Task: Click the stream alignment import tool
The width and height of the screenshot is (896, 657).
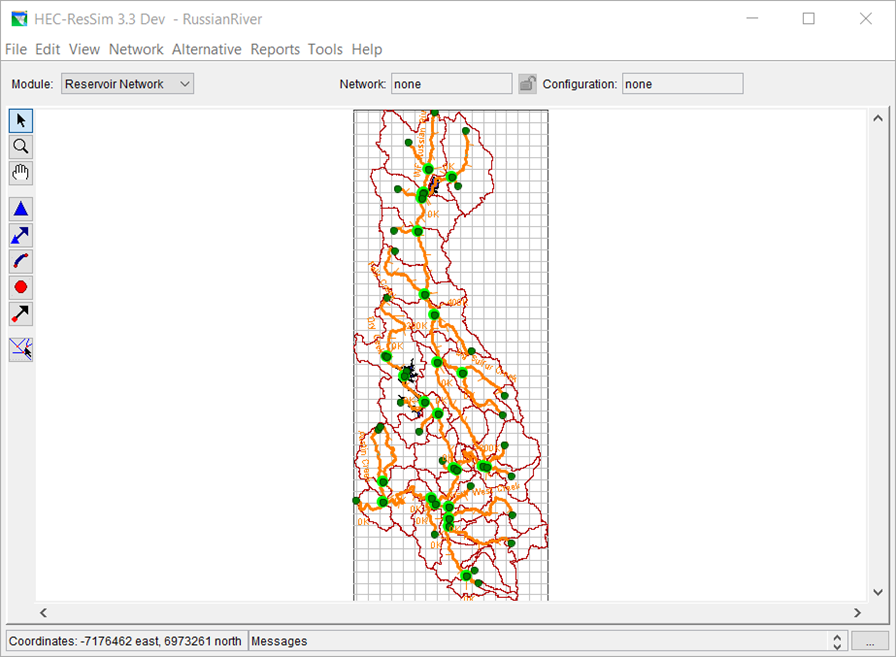Action: 21,349
